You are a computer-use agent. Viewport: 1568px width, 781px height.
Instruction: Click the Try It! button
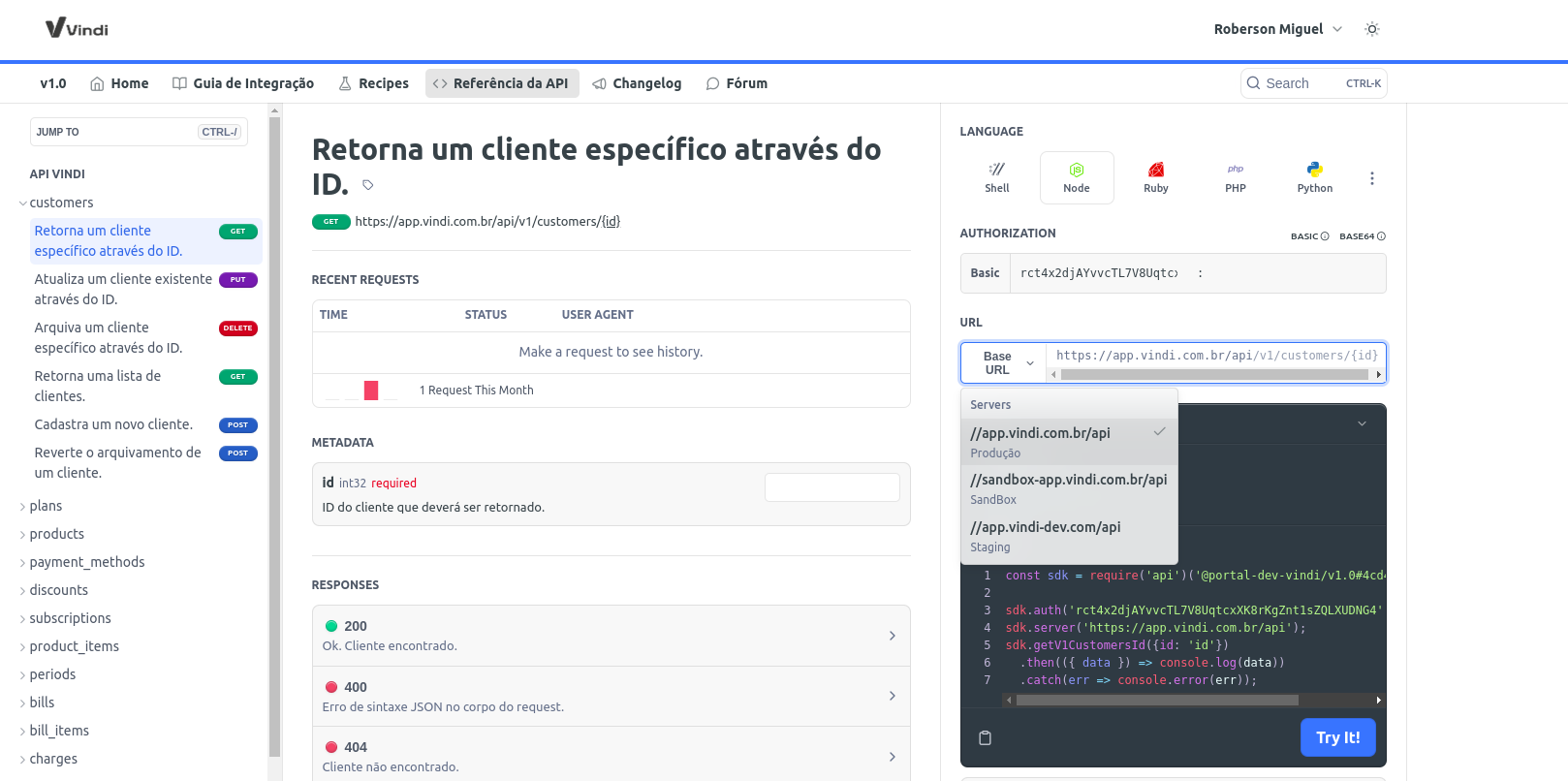coord(1338,737)
